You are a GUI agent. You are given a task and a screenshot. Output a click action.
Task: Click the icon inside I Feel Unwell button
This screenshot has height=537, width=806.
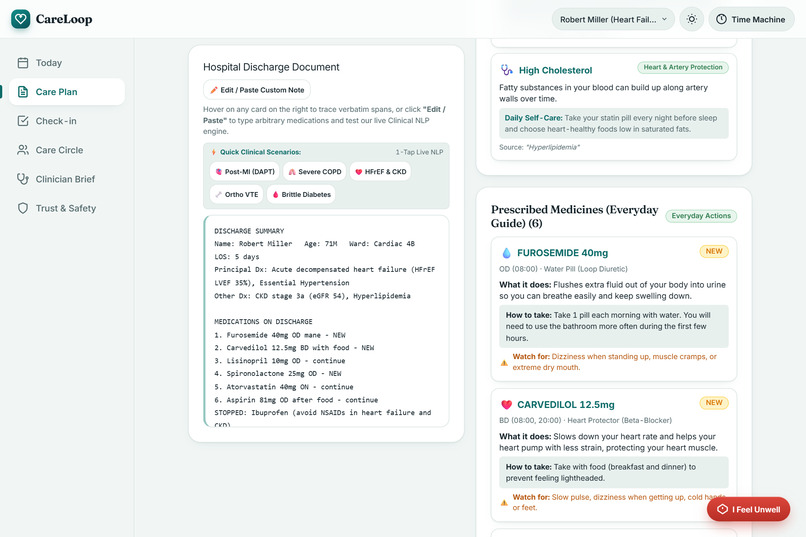(x=722, y=509)
